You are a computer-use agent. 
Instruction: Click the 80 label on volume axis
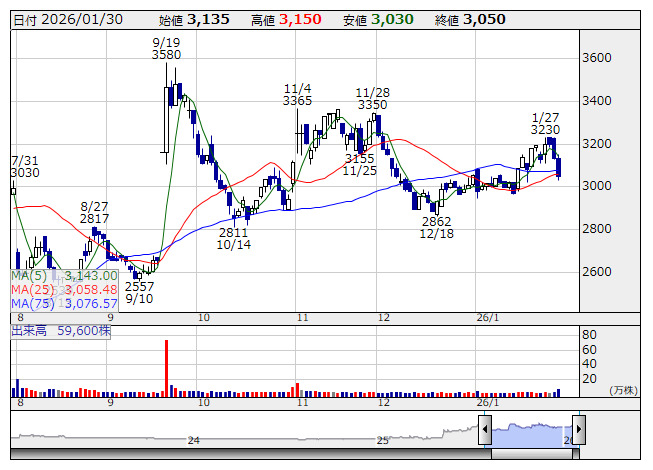click(x=589, y=335)
